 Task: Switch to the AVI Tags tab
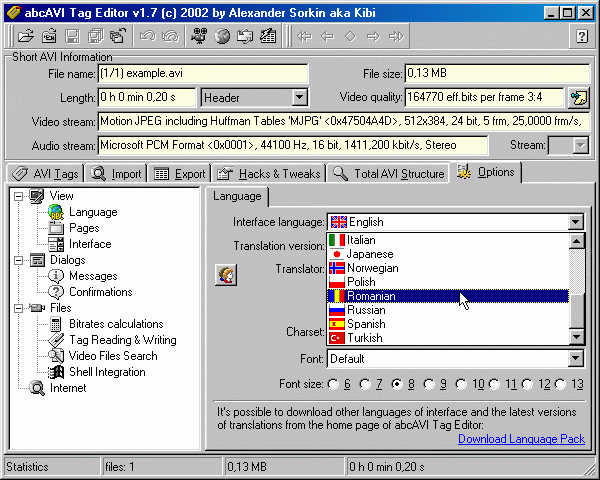[x=45, y=174]
